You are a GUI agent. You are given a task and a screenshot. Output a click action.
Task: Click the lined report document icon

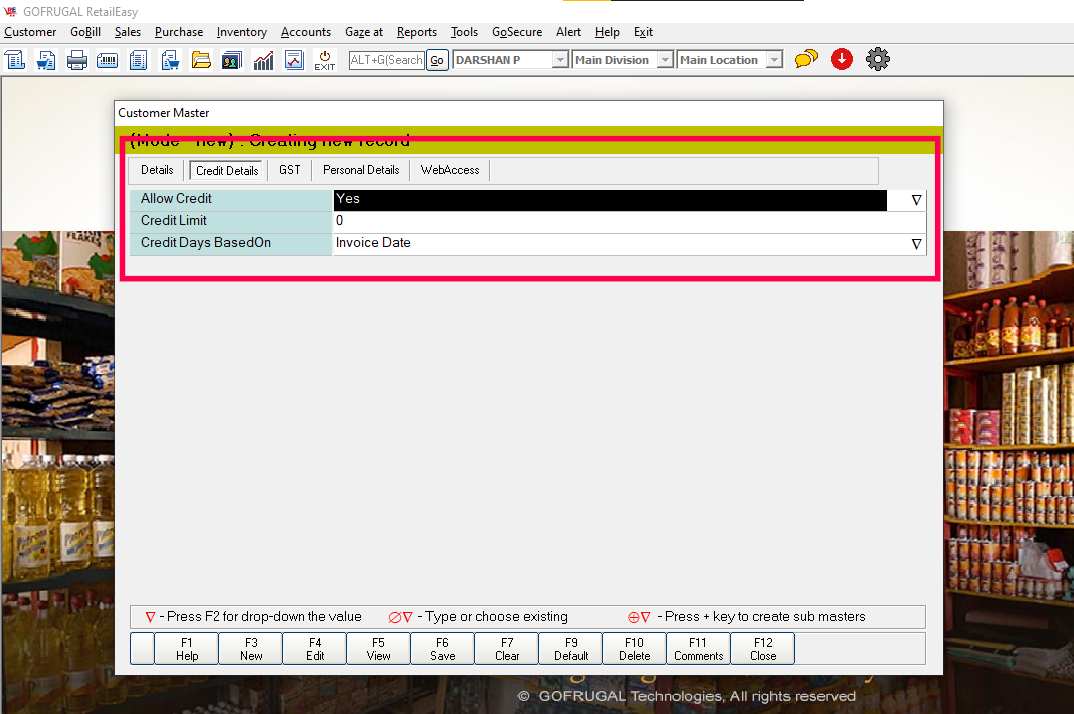pos(138,60)
